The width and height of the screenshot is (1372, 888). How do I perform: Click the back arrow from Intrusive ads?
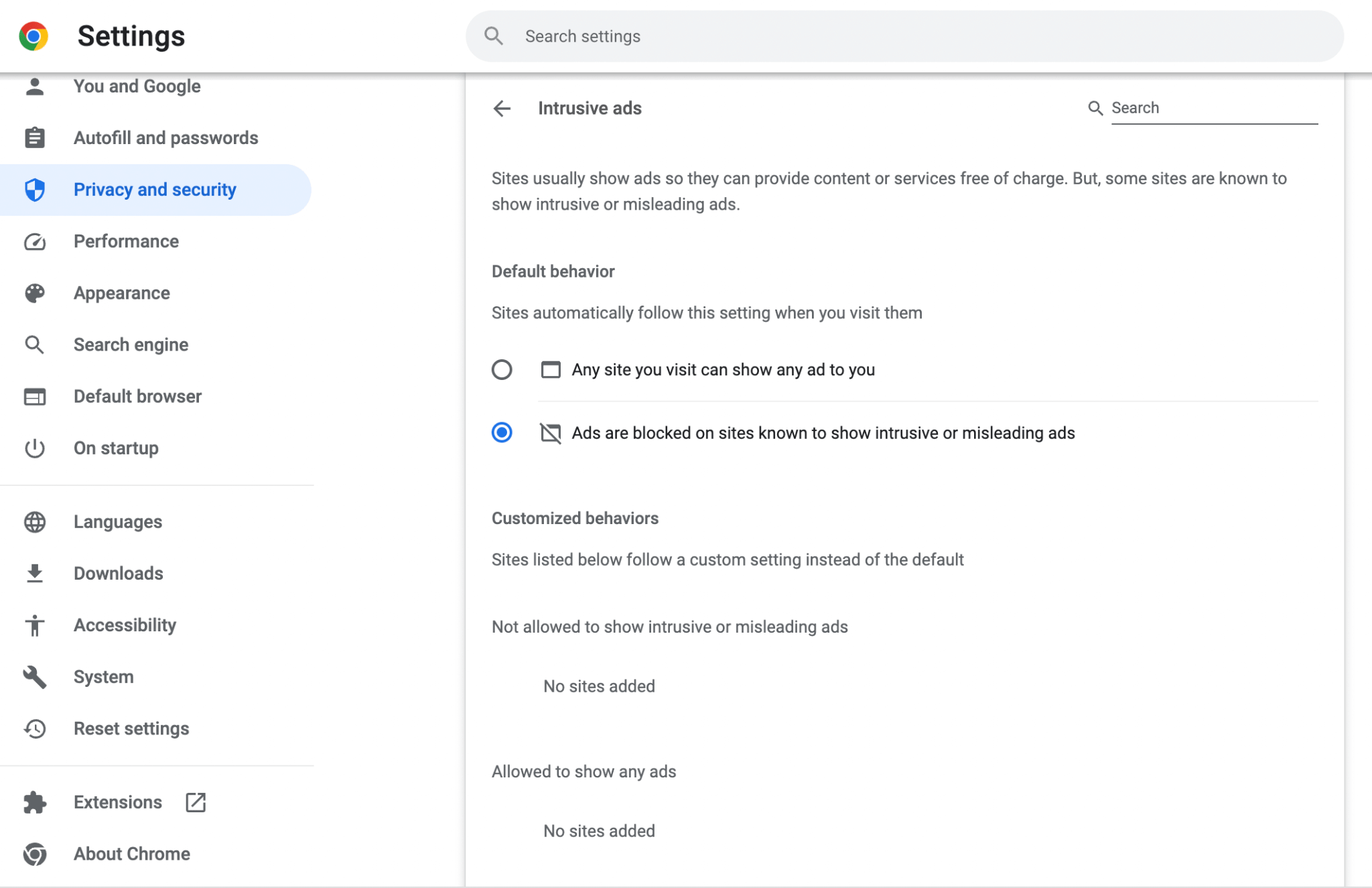[502, 108]
